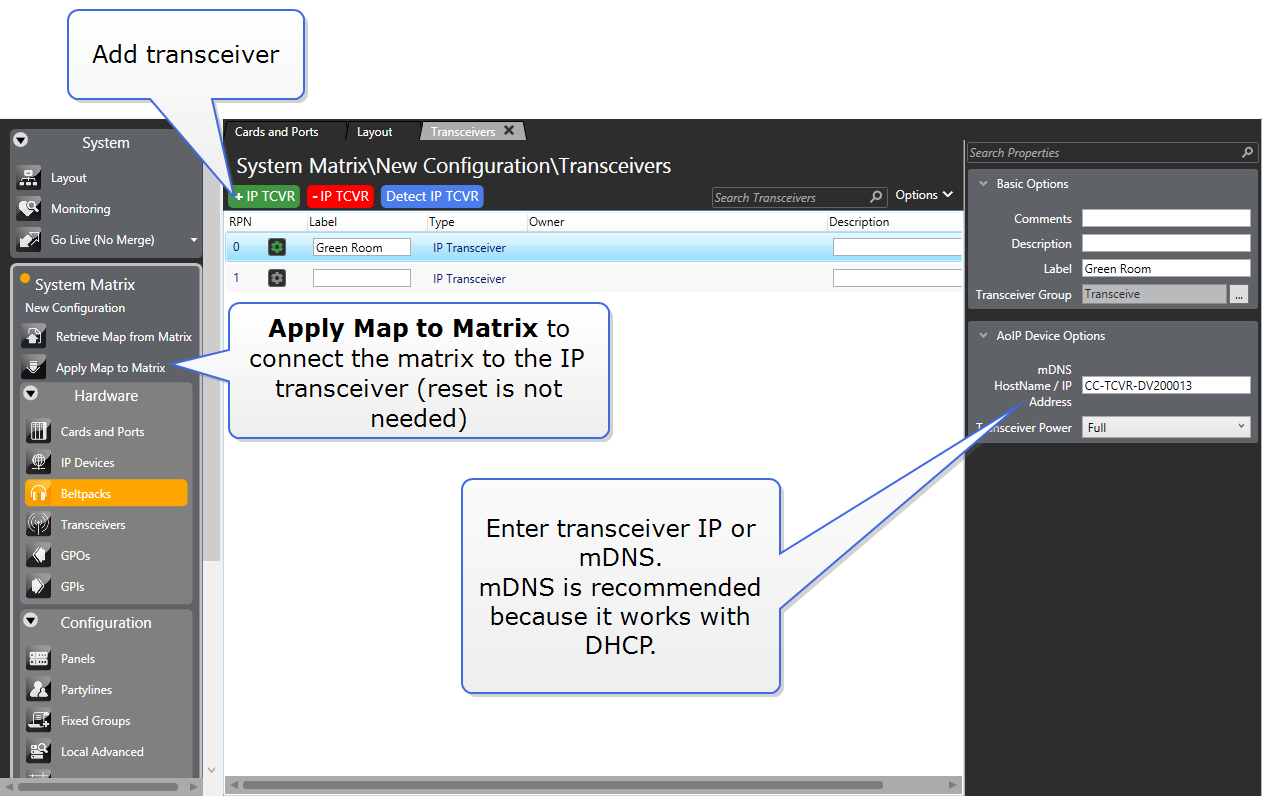Collapse the Basic Options section
This screenshot has height=796, width=1262.
tap(982, 184)
